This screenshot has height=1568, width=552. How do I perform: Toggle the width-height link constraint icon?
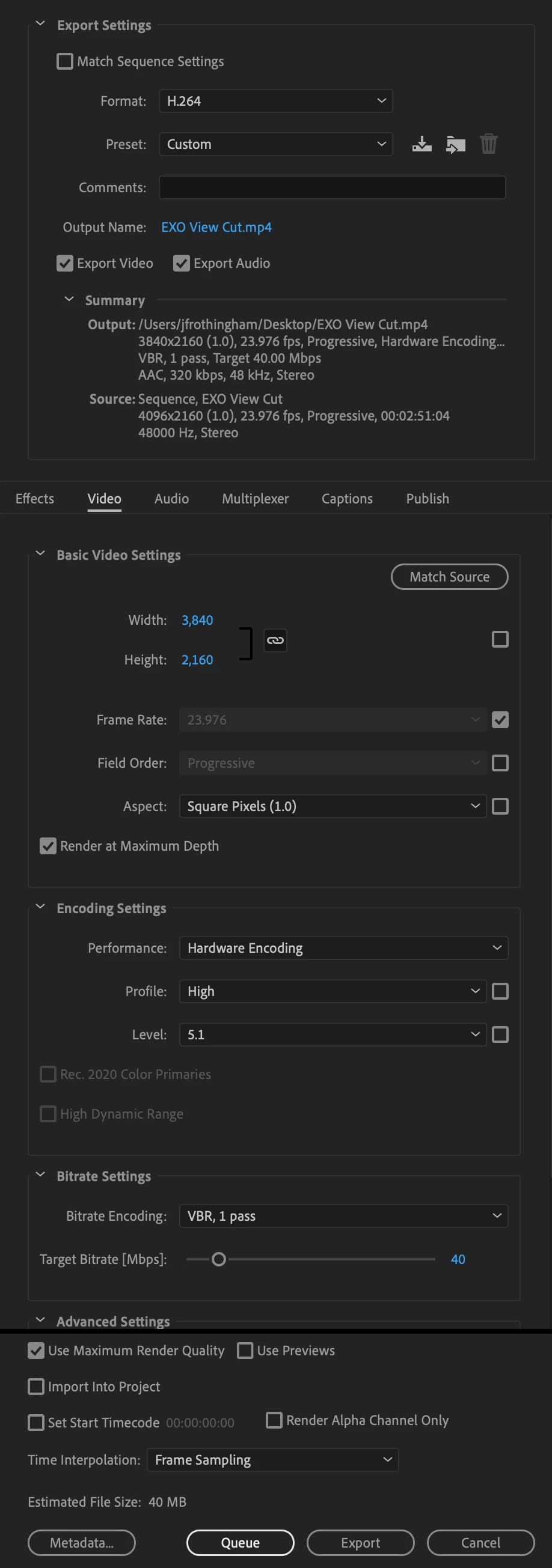point(275,640)
